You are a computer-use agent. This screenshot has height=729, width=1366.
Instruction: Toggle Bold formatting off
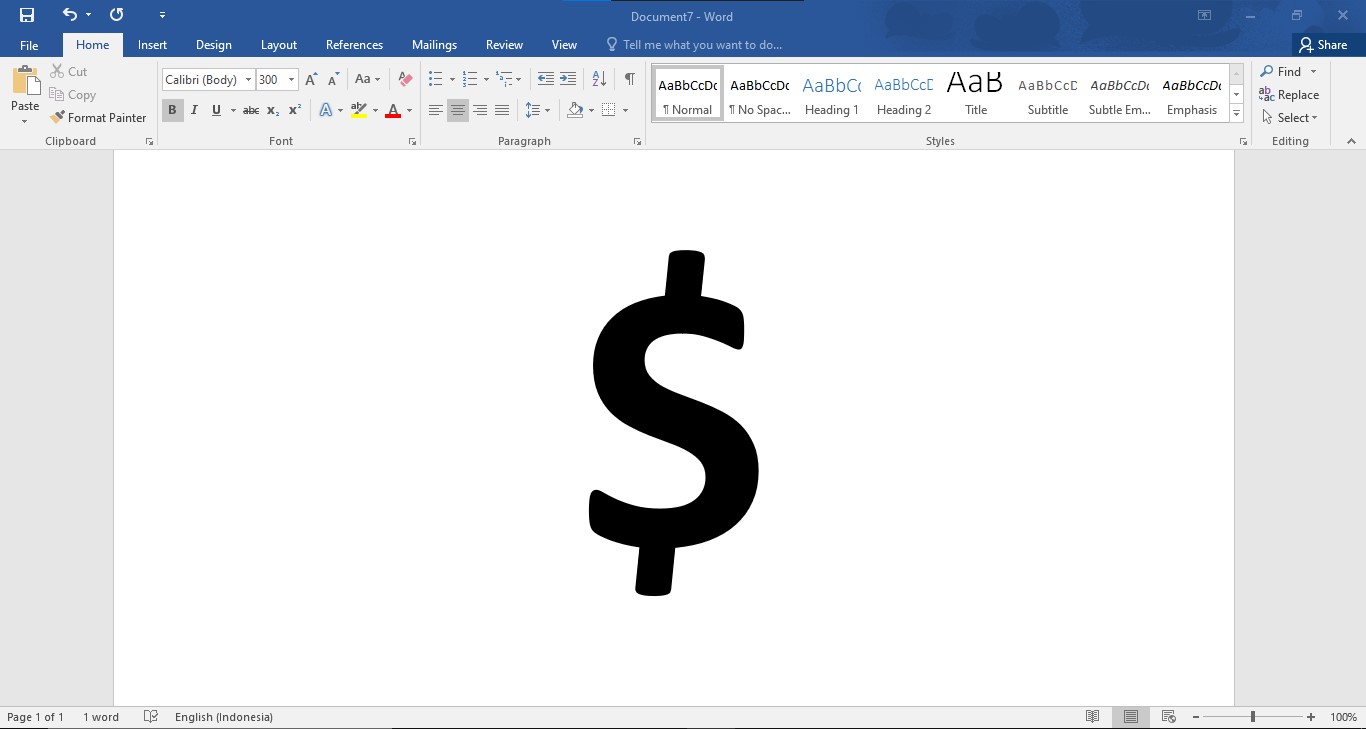click(x=172, y=110)
